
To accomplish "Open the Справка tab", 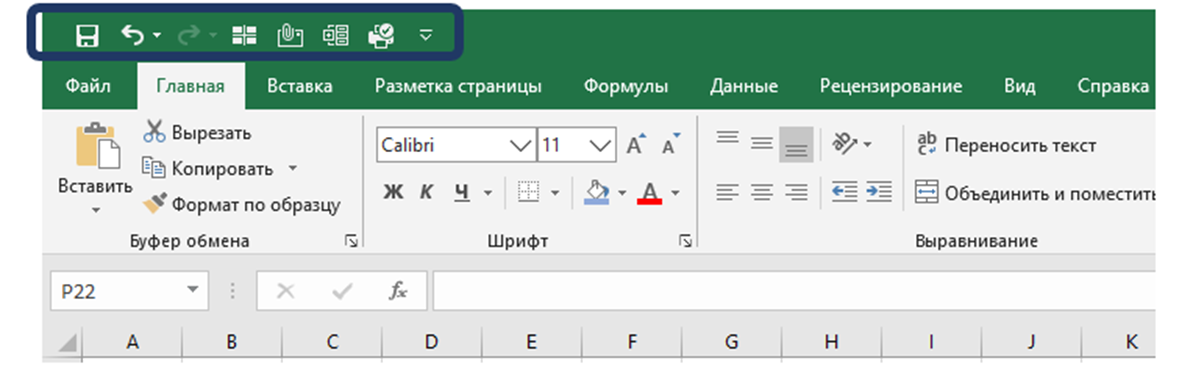I will click(1113, 86).
